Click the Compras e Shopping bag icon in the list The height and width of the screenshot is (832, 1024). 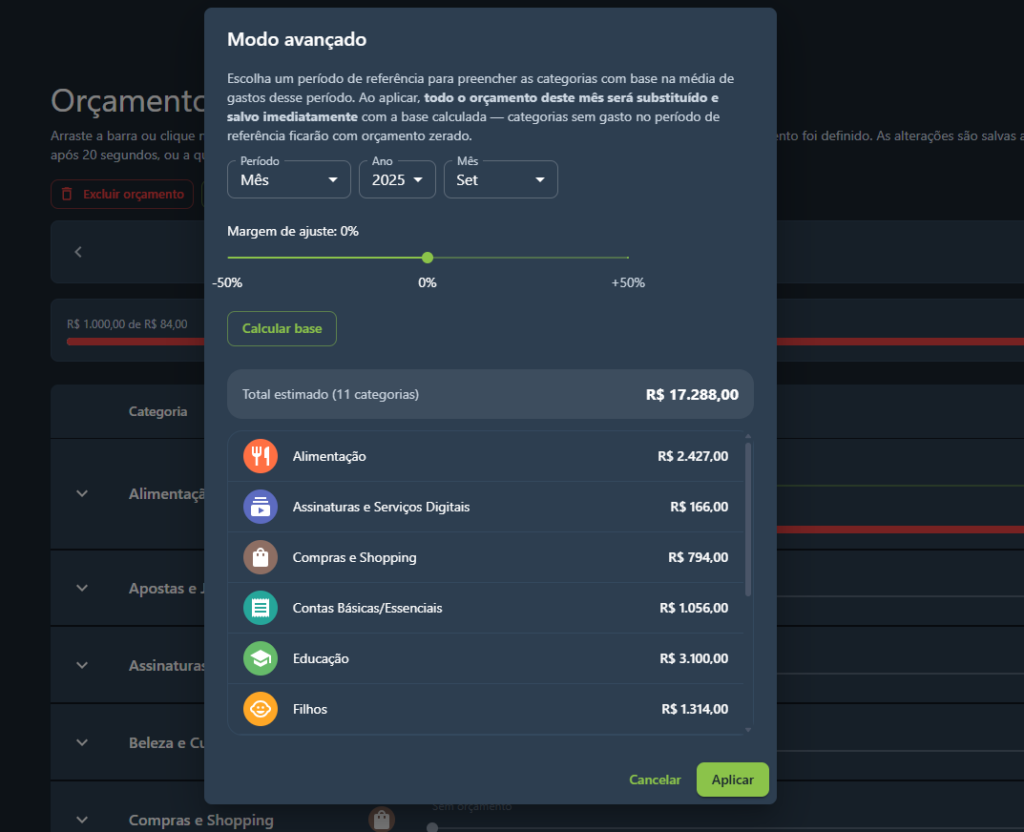260,557
